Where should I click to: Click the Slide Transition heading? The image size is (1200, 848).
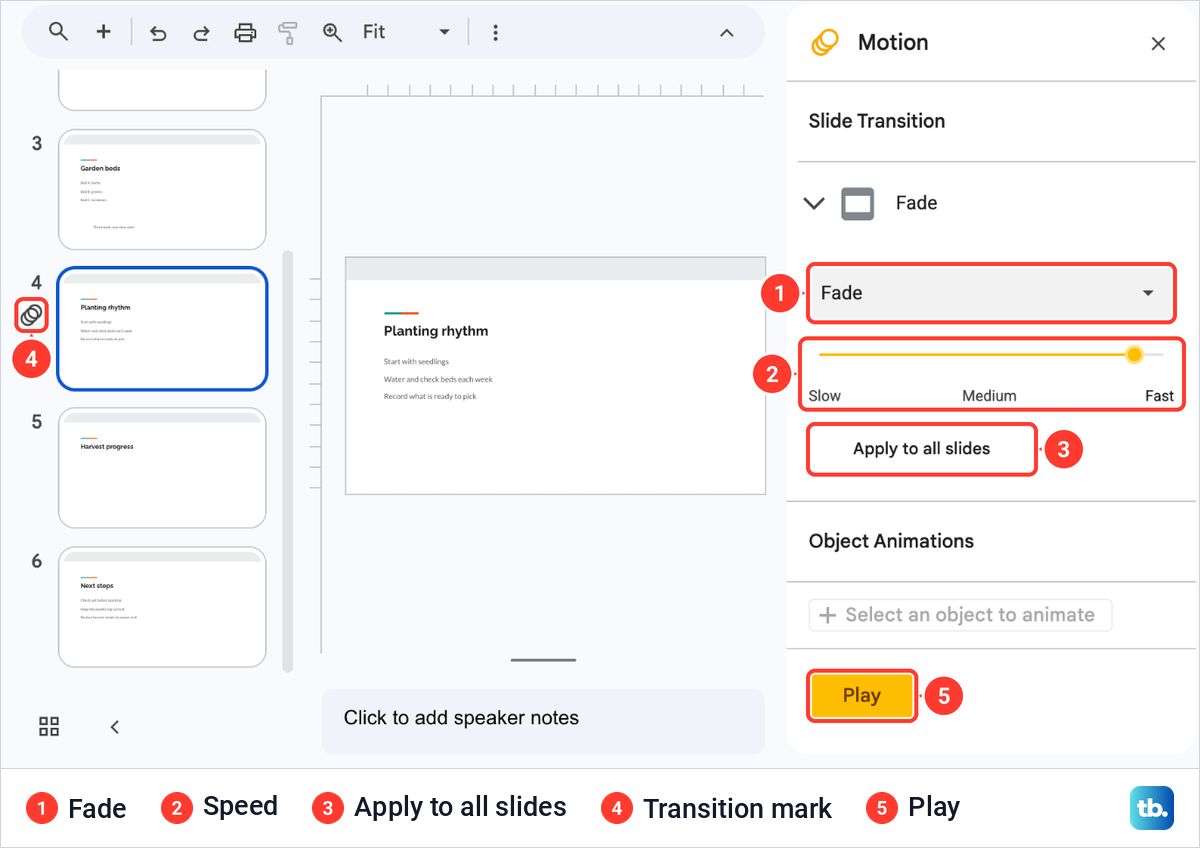(877, 121)
